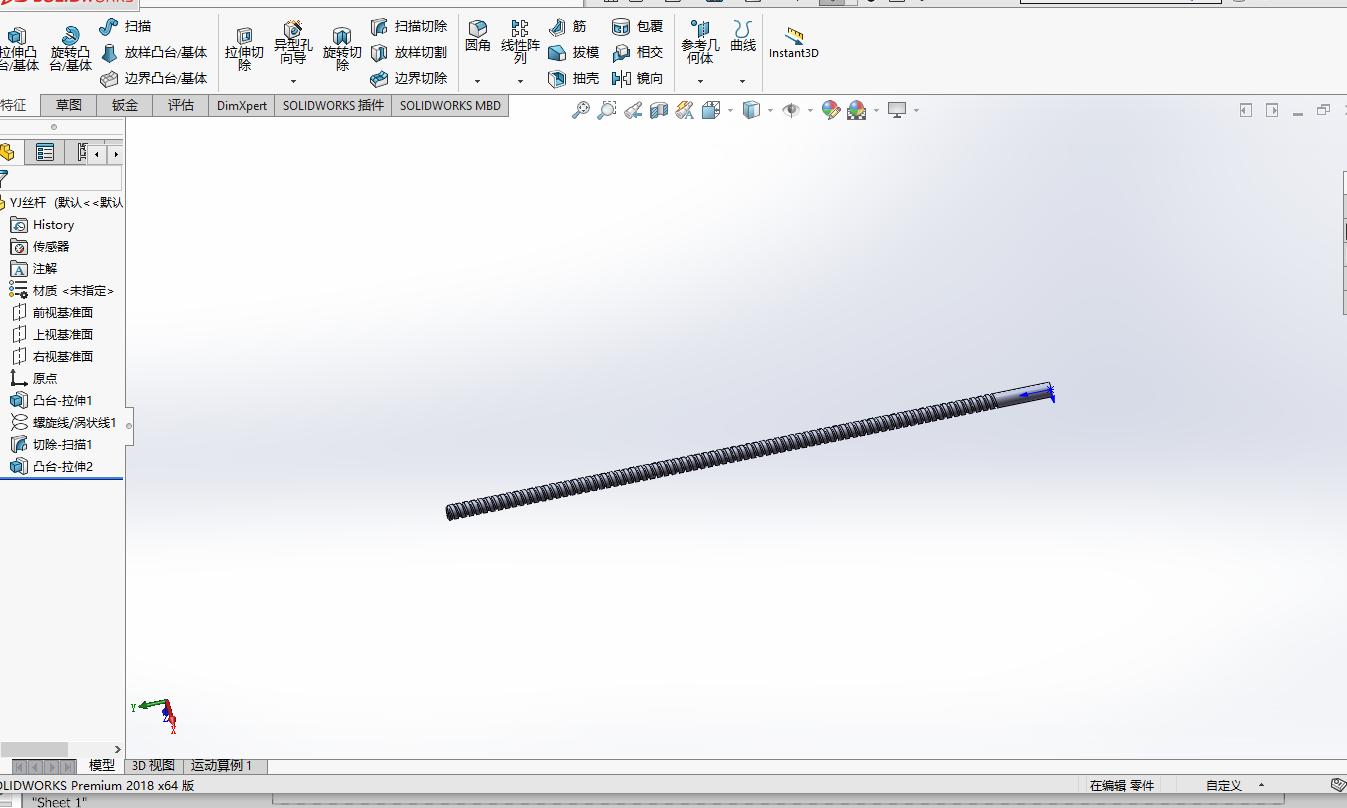Select the 切除-扫描1 swept cut feature
The image size is (1347, 808).
click(x=51, y=445)
